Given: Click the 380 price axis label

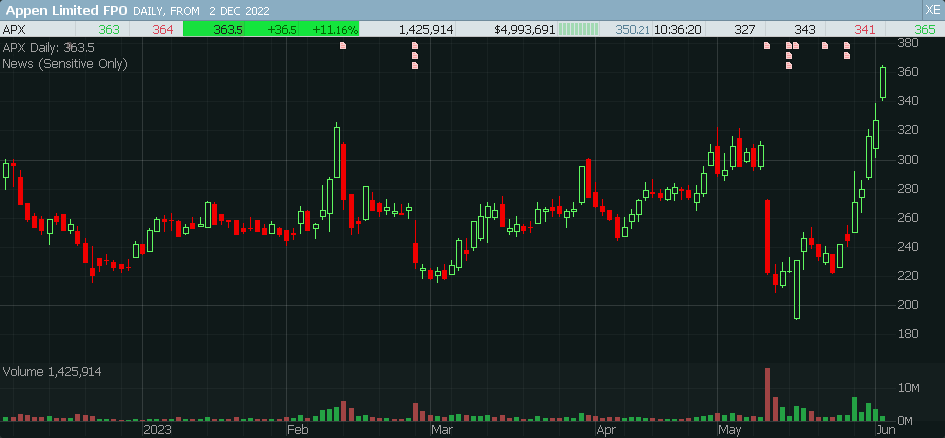Looking at the screenshot, I should (907, 43).
